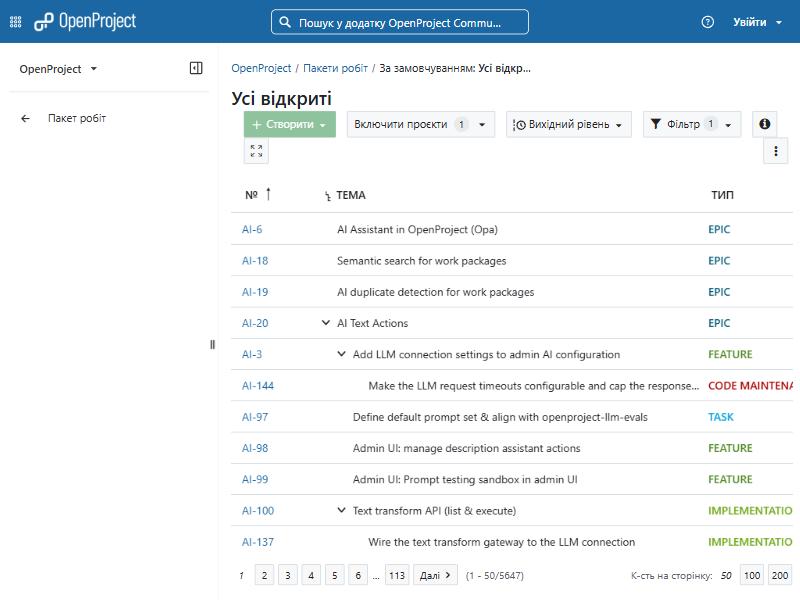
Task: Go to page 2
Action: coord(264,575)
